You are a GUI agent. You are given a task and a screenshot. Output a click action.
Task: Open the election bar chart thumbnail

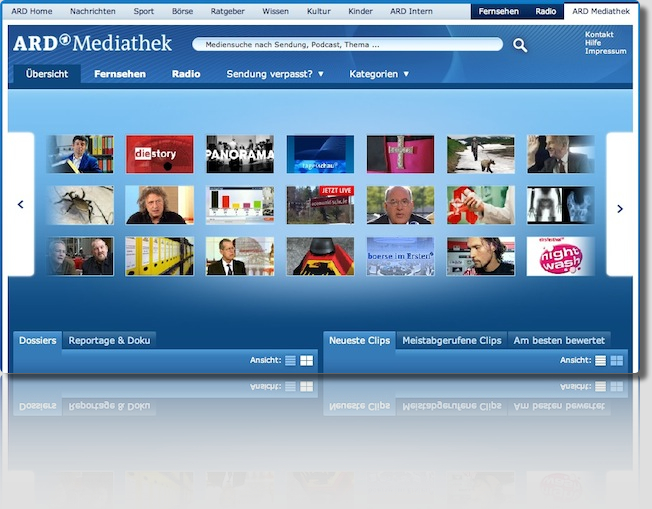[240, 205]
